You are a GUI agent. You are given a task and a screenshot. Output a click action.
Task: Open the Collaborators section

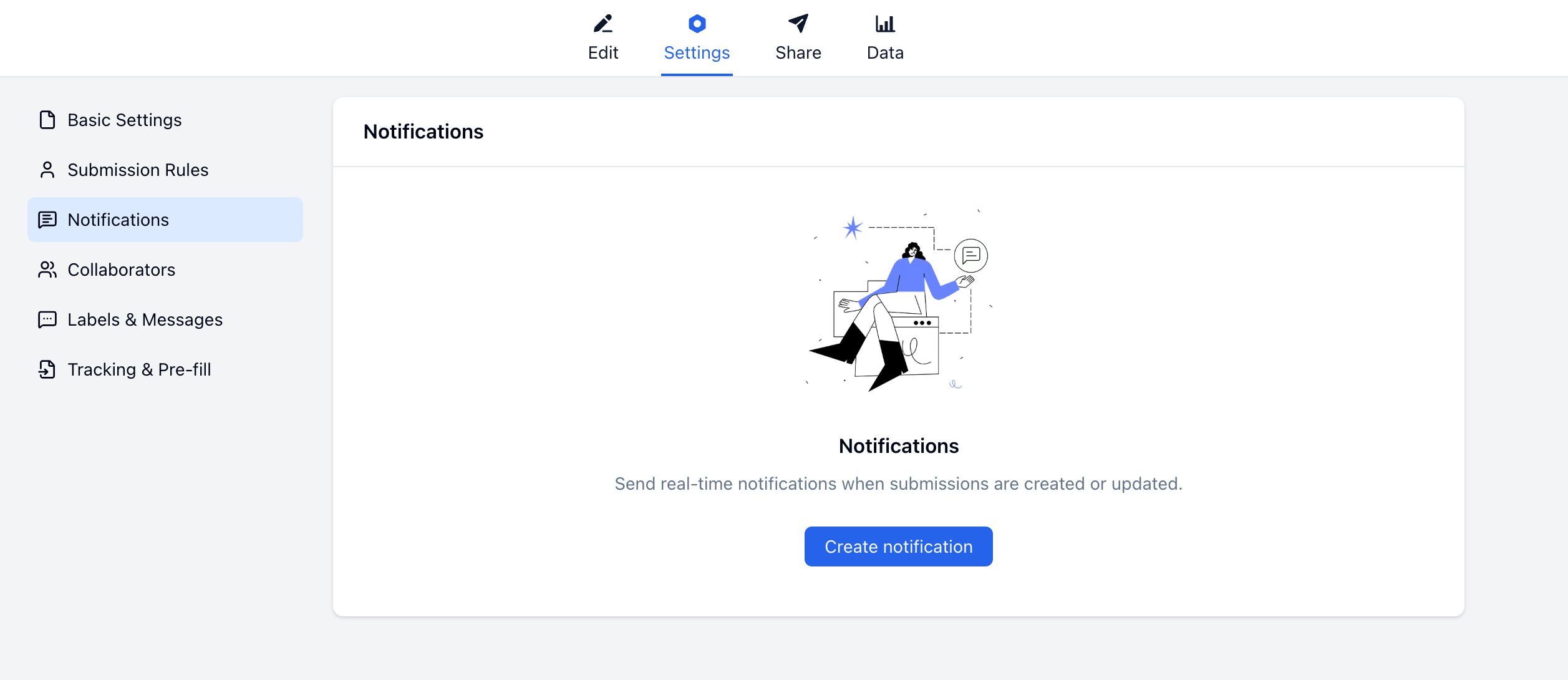tap(121, 270)
